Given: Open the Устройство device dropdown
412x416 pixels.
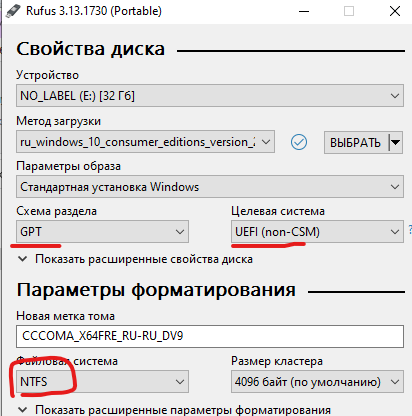Looking at the screenshot, I should (210, 96).
